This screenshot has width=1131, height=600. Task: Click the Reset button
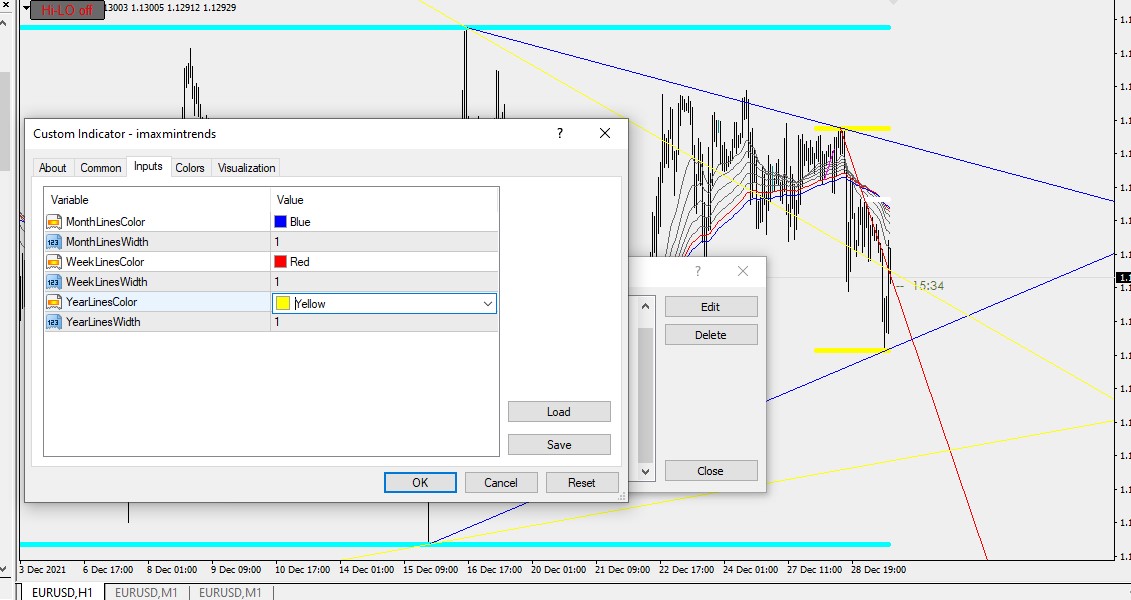coord(581,482)
